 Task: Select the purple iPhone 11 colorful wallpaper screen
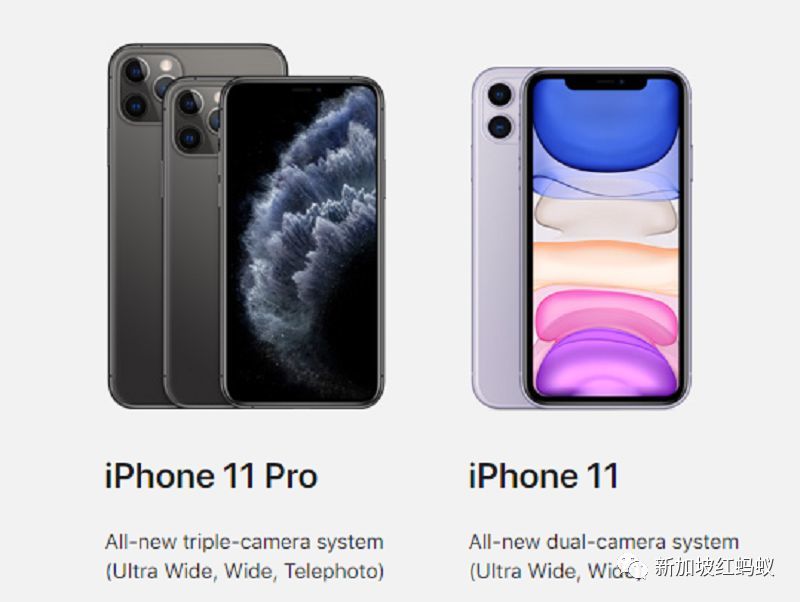coord(606,237)
